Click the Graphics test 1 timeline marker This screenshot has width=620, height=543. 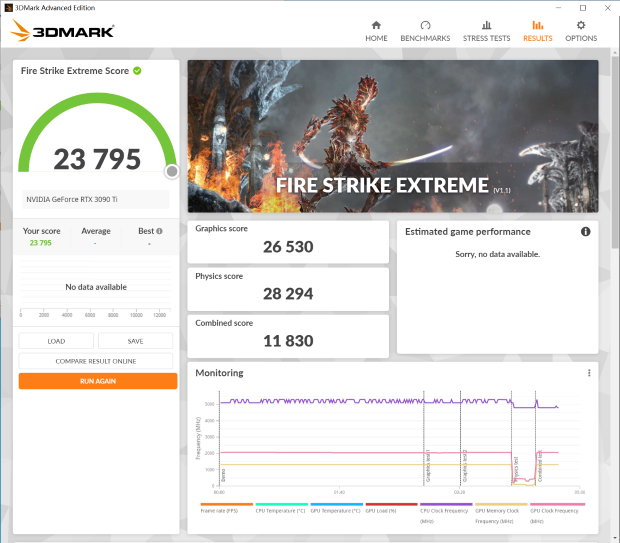pyautogui.click(x=427, y=466)
